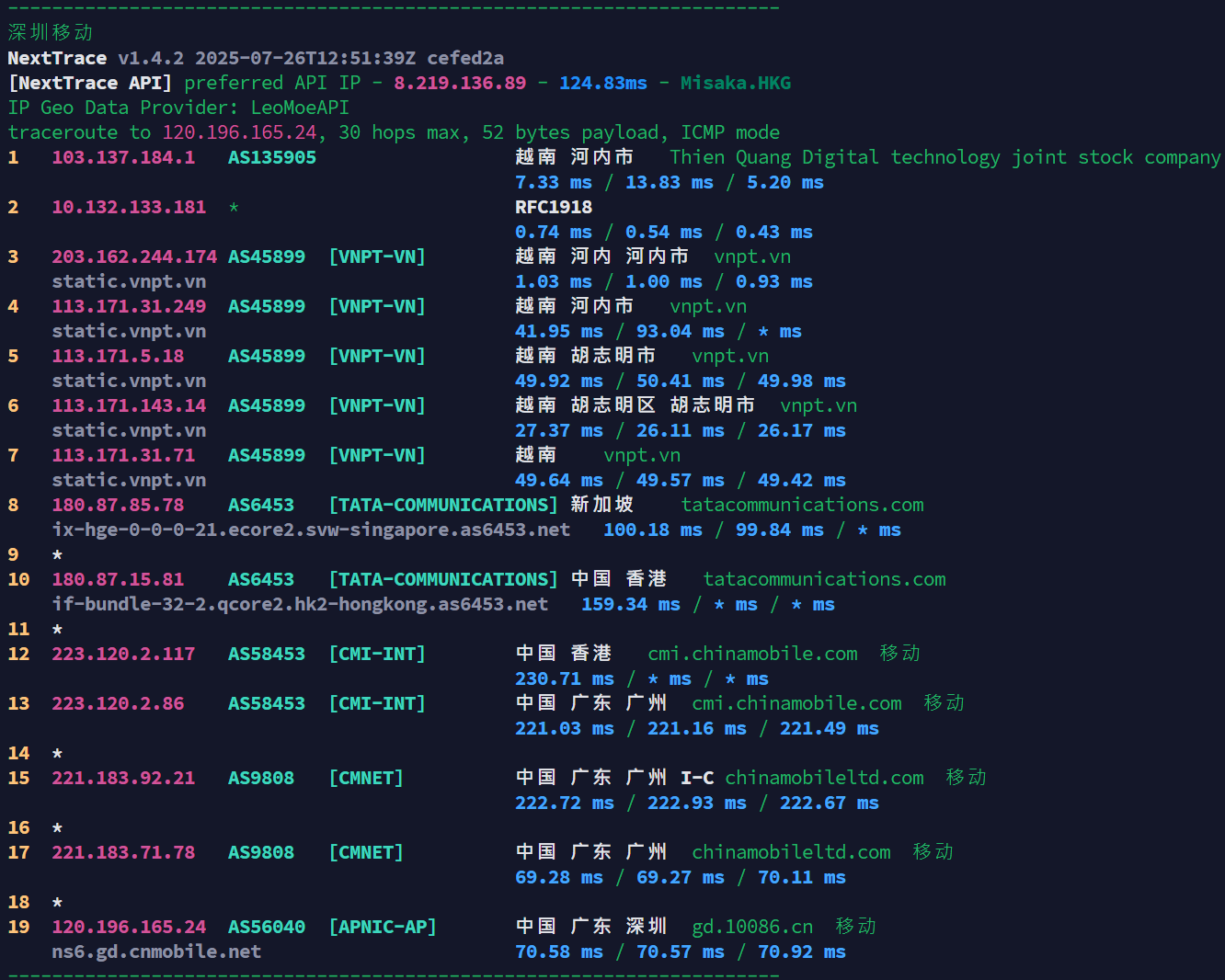
Task: Click hop 12 IP 223.120.2.117
Action: coord(123,654)
